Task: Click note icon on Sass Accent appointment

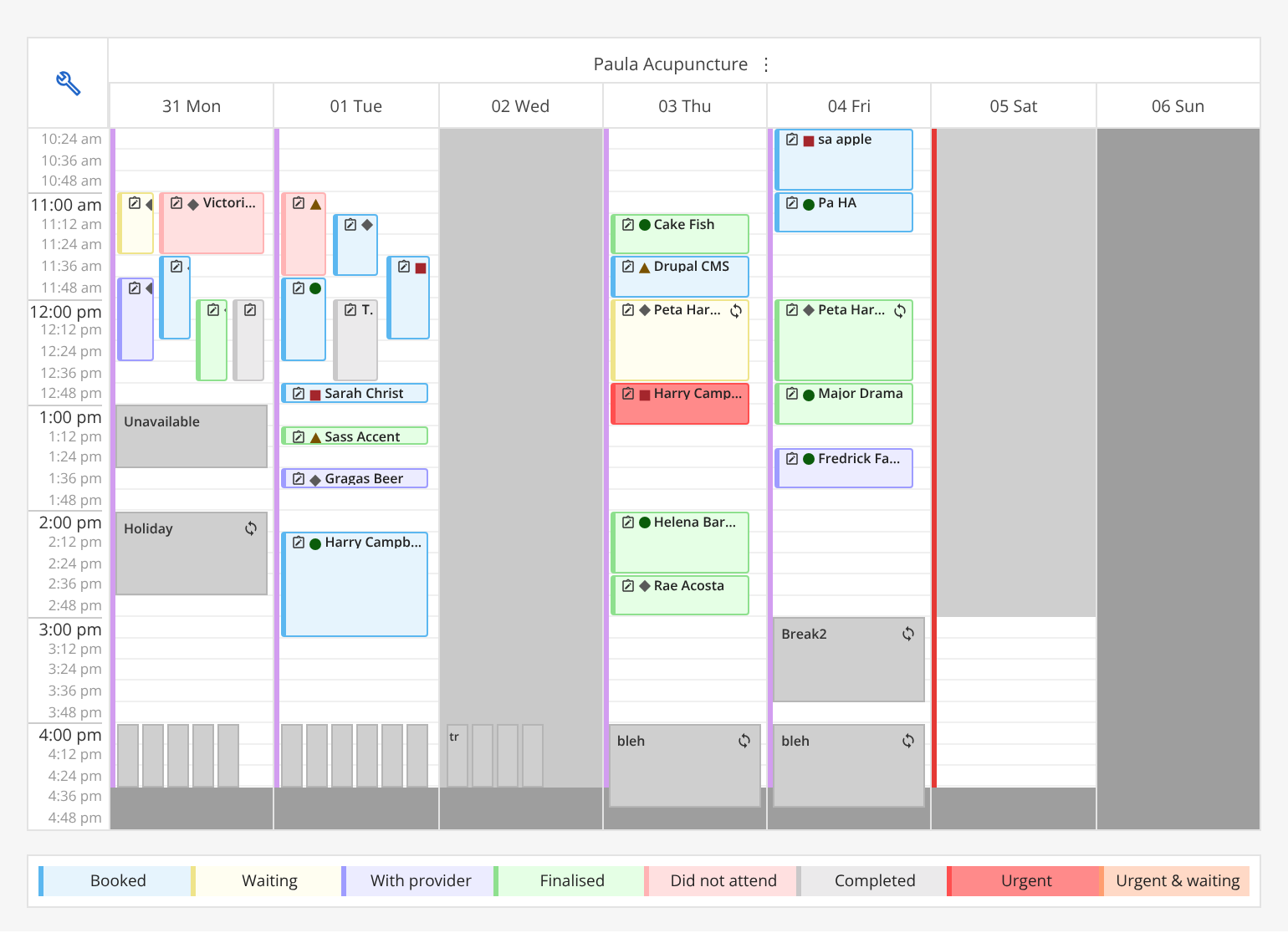Action: coord(299,436)
